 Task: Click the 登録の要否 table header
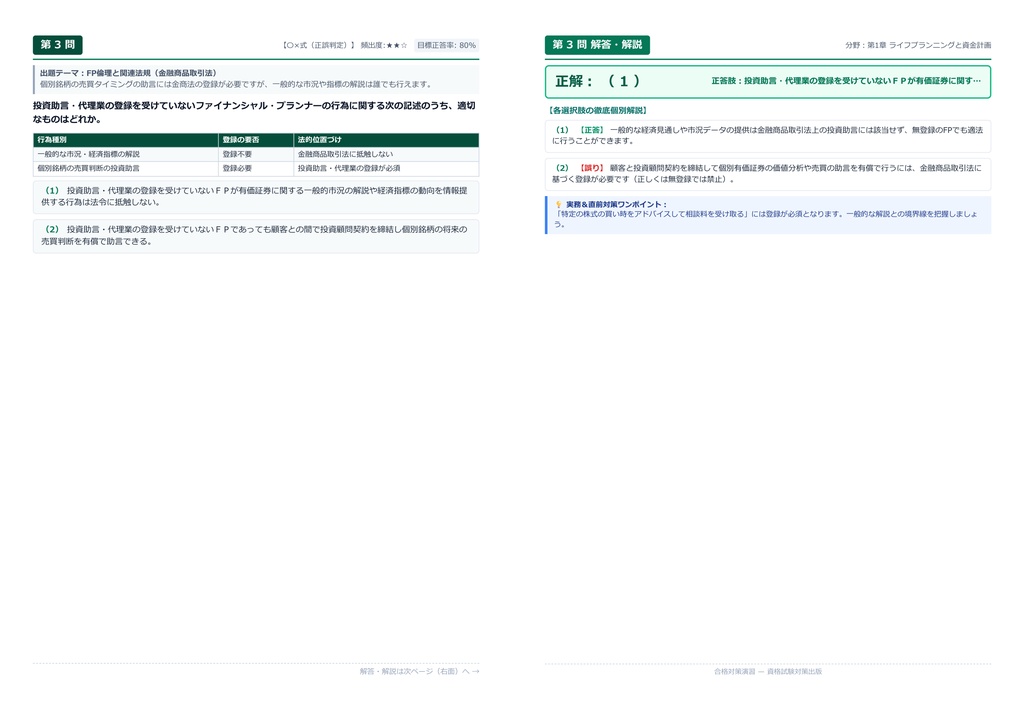(255, 140)
